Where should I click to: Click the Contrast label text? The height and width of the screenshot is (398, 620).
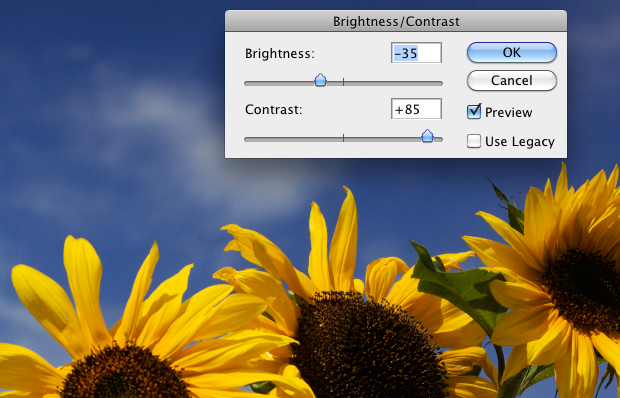(x=274, y=109)
